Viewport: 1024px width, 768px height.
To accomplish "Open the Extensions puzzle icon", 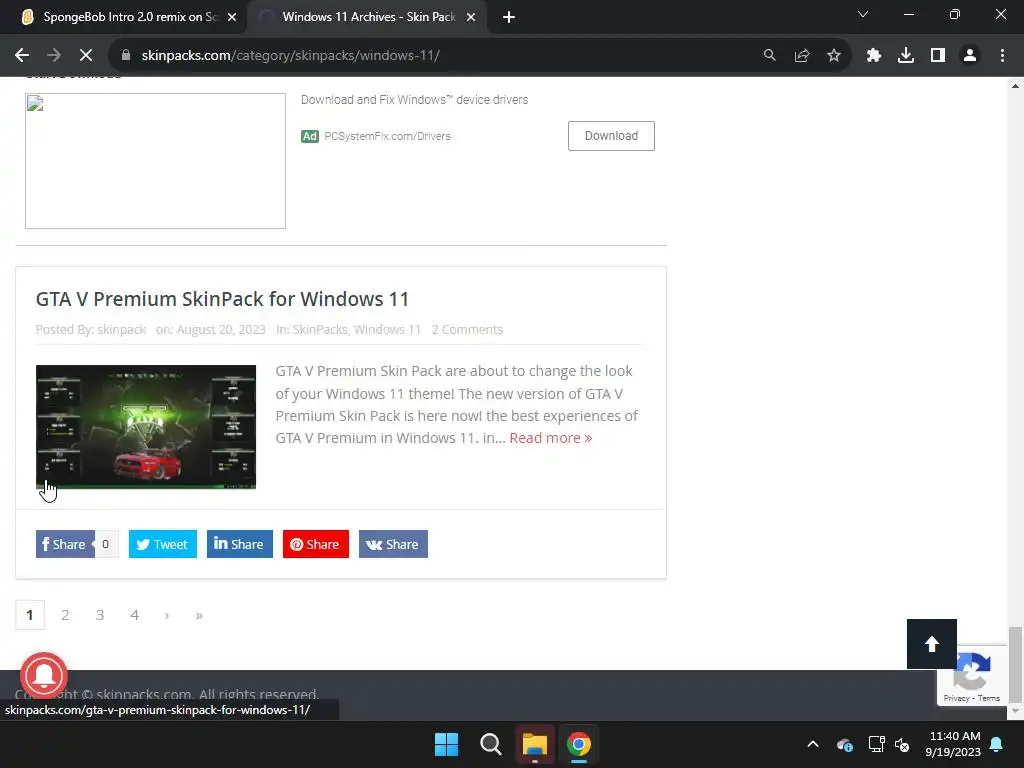I will [874, 56].
